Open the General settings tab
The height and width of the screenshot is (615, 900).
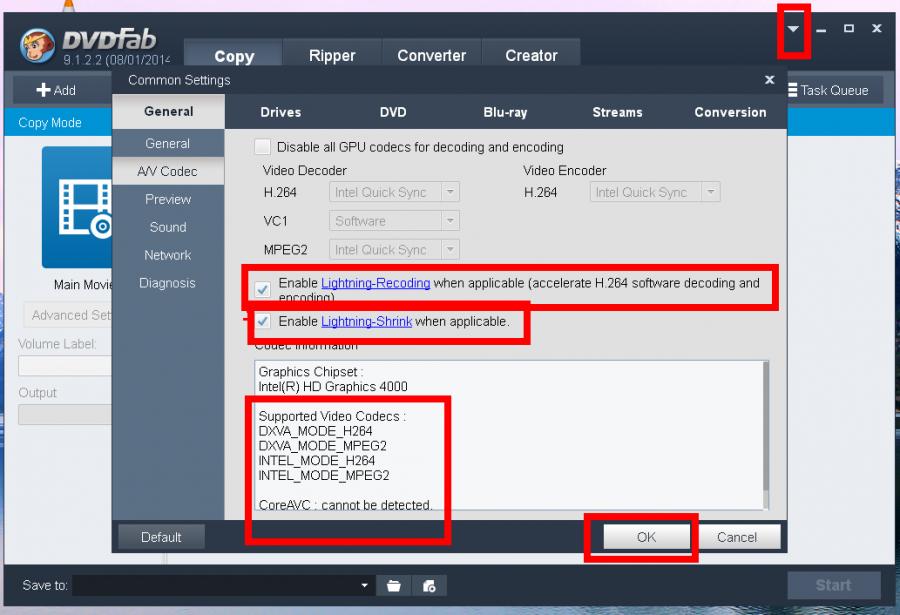[x=169, y=111]
